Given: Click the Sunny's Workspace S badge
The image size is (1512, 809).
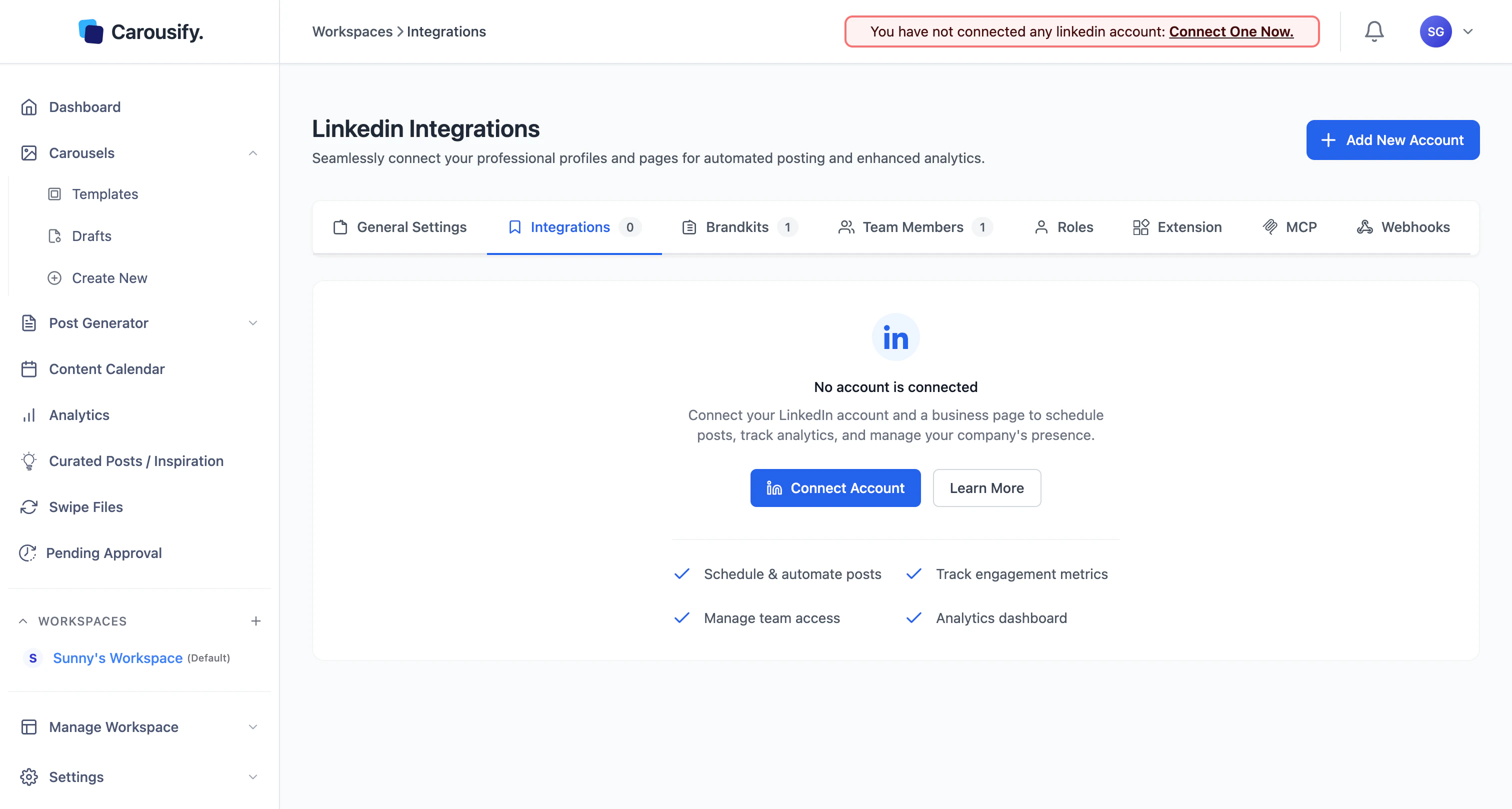Looking at the screenshot, I should 33,658.
